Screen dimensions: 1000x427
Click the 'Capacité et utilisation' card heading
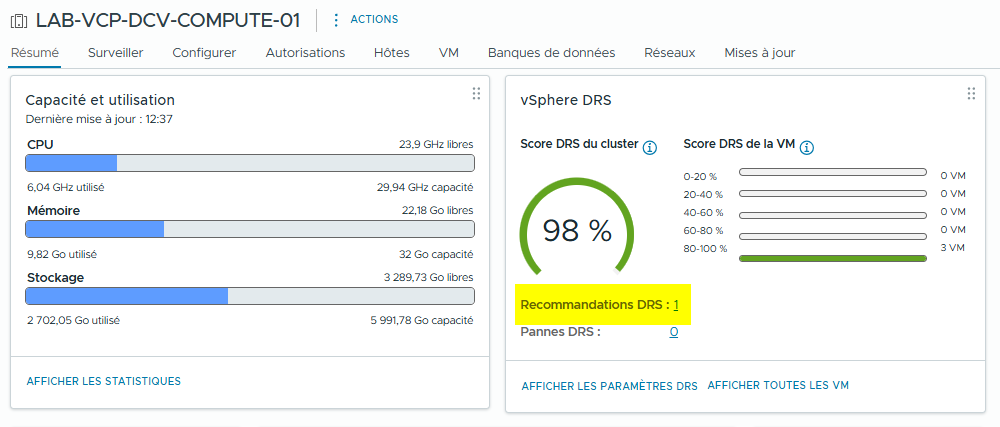coord(100,100)
